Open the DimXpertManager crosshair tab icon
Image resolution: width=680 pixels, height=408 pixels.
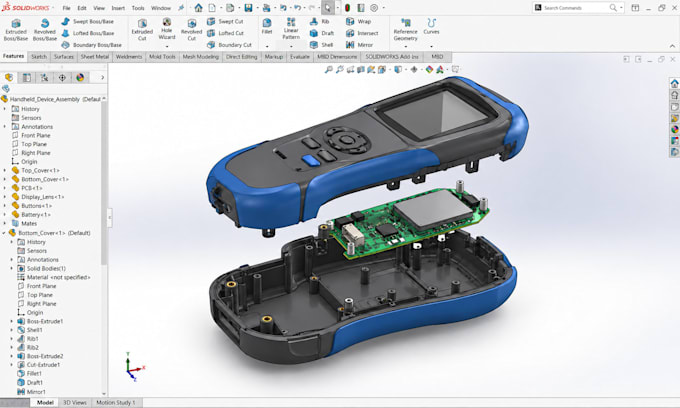click(x=62, y=78)
